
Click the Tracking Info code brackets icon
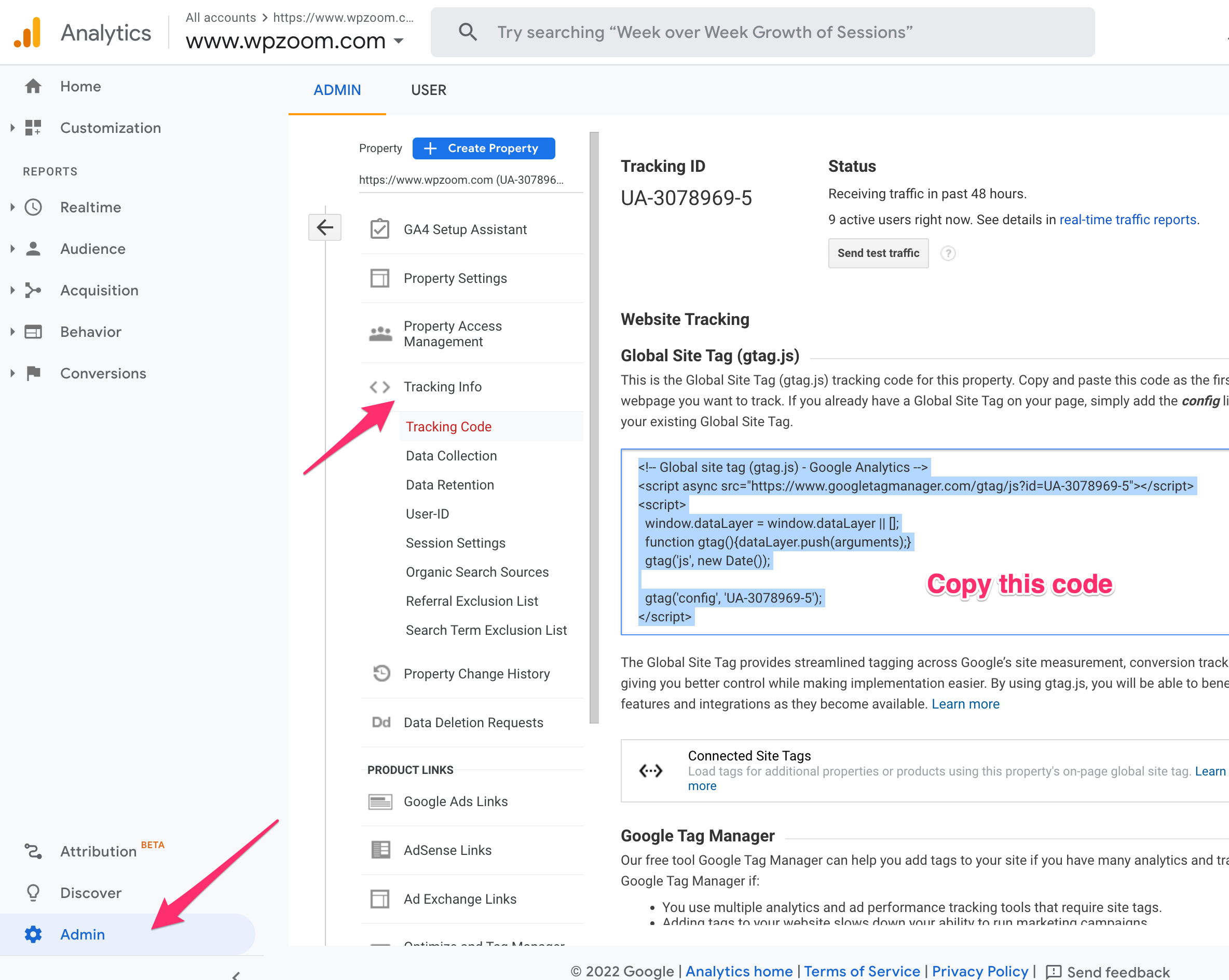[379, 387]
